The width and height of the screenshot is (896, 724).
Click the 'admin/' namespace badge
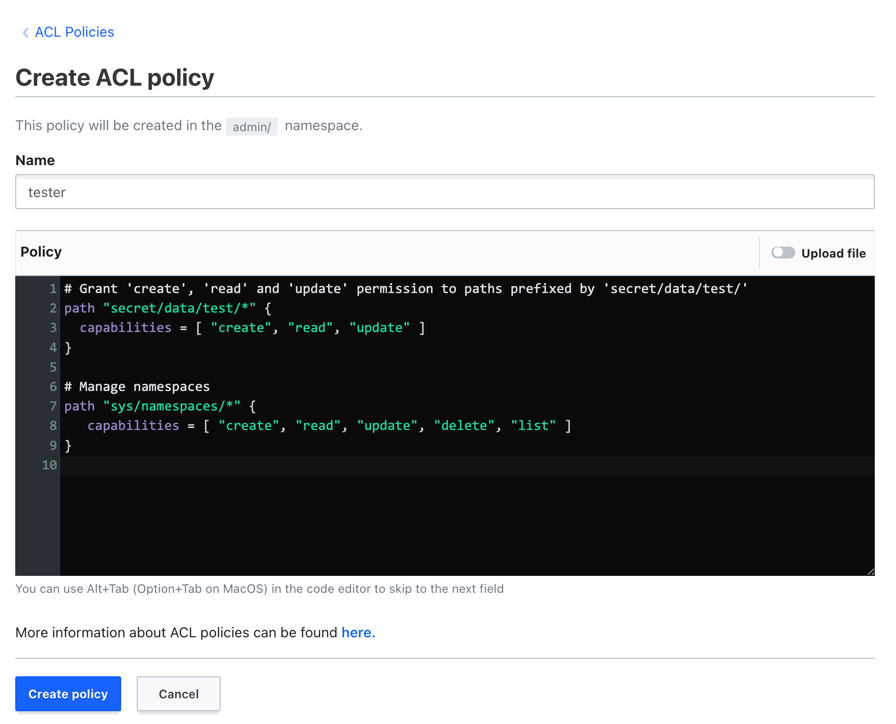[x=251, y=127]
